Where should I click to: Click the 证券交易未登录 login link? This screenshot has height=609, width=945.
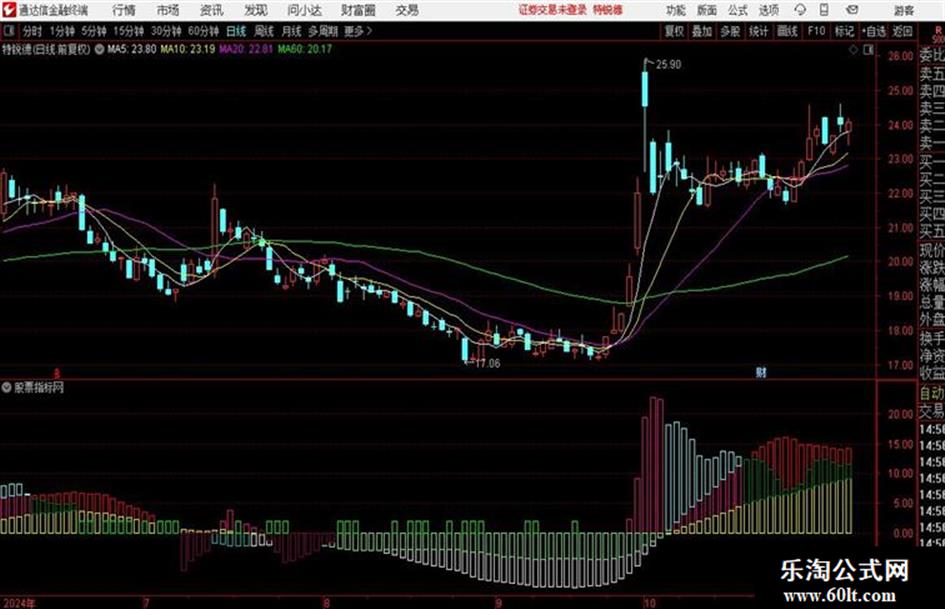click(x=552, y=10)
